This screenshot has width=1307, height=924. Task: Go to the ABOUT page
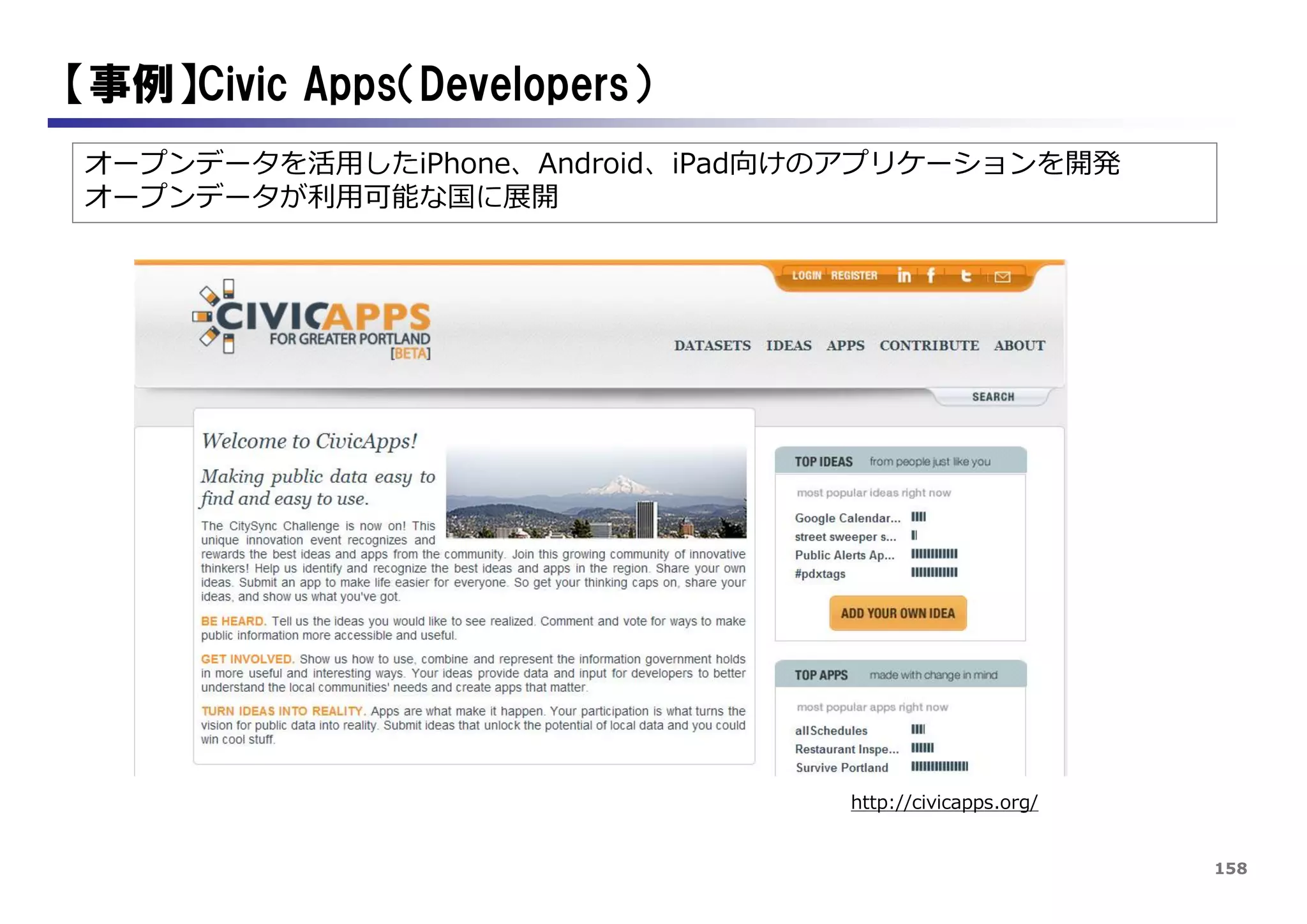[x=1019, y=346]
